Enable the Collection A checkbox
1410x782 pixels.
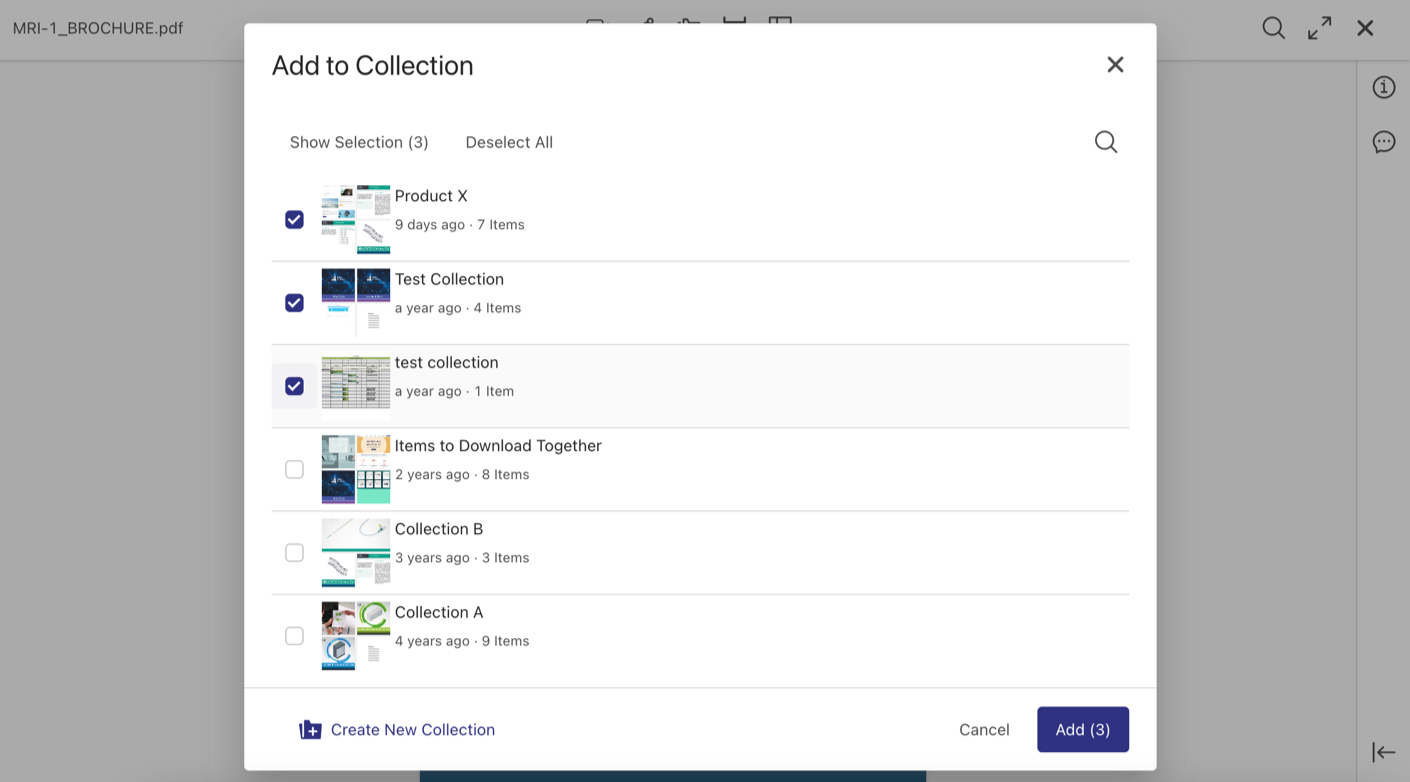[x=294, y=635]
